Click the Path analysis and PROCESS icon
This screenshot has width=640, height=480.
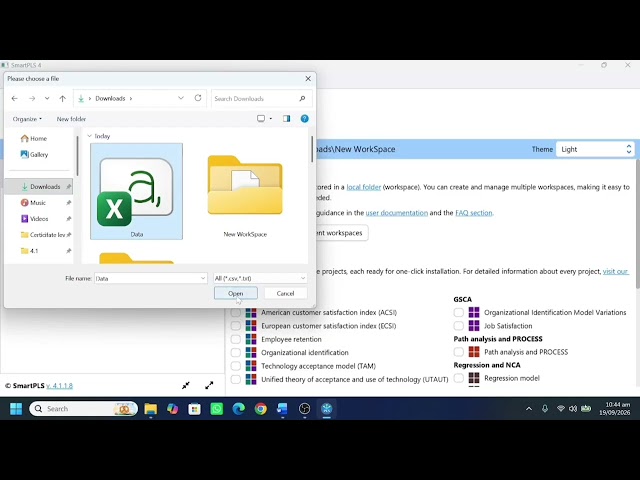point(474,352)
